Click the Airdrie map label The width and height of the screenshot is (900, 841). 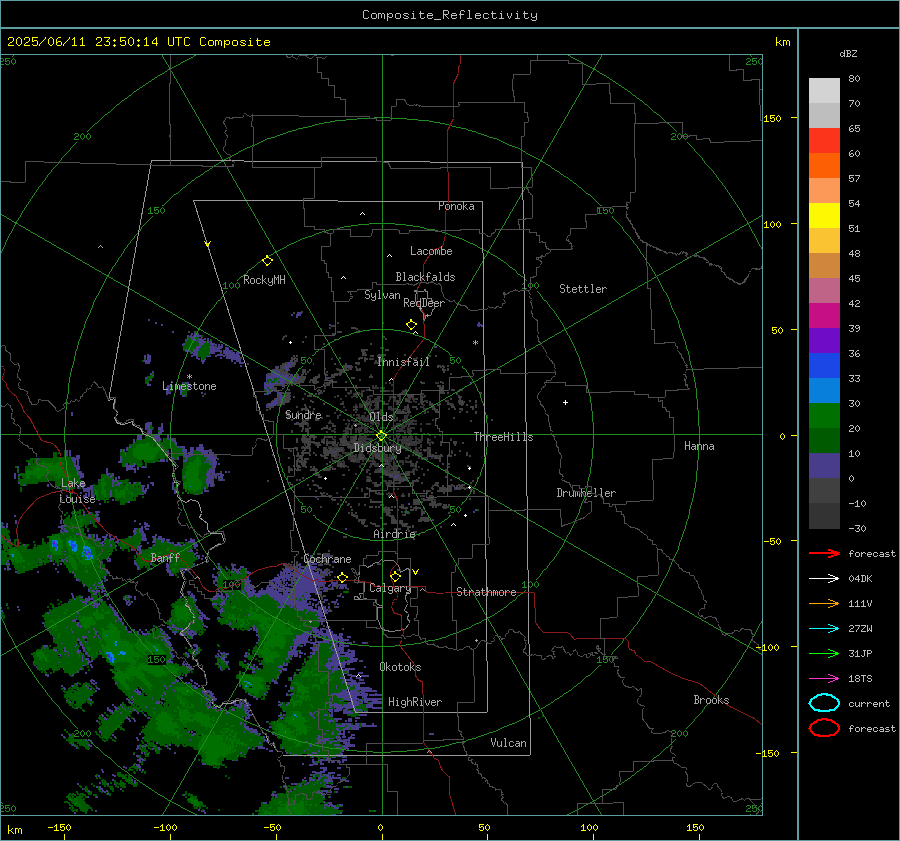click(394, 534)
